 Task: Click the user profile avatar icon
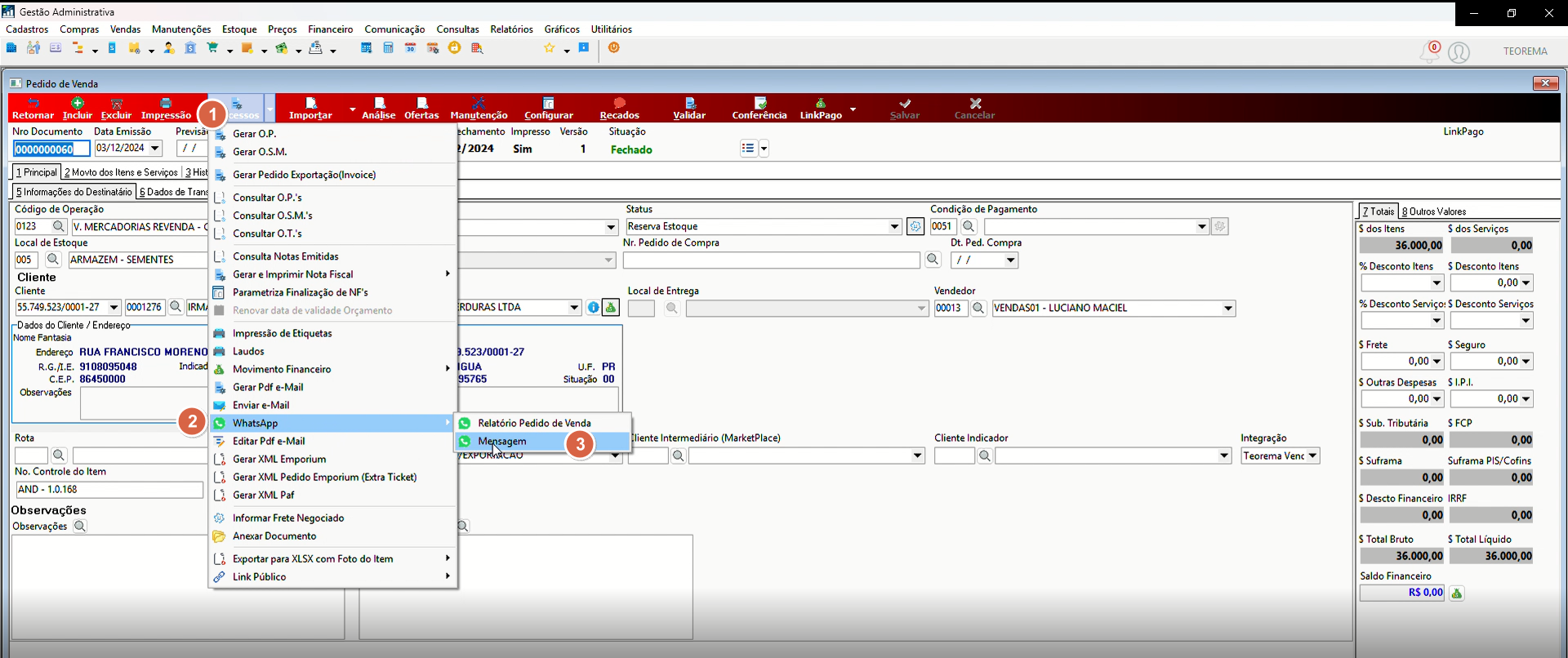tap(1459, 52)
